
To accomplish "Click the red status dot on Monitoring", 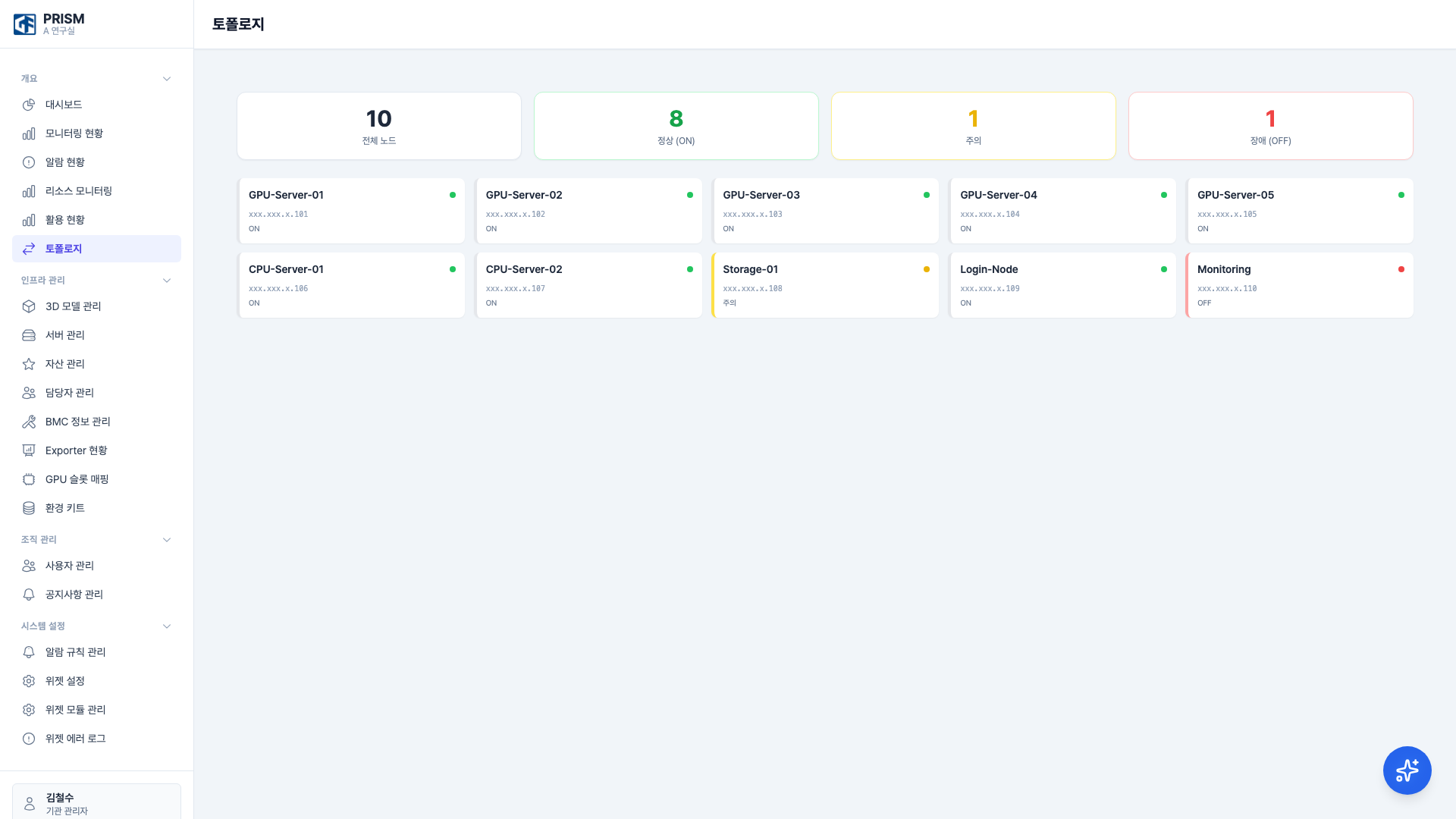I will (x=1401, y=269).
